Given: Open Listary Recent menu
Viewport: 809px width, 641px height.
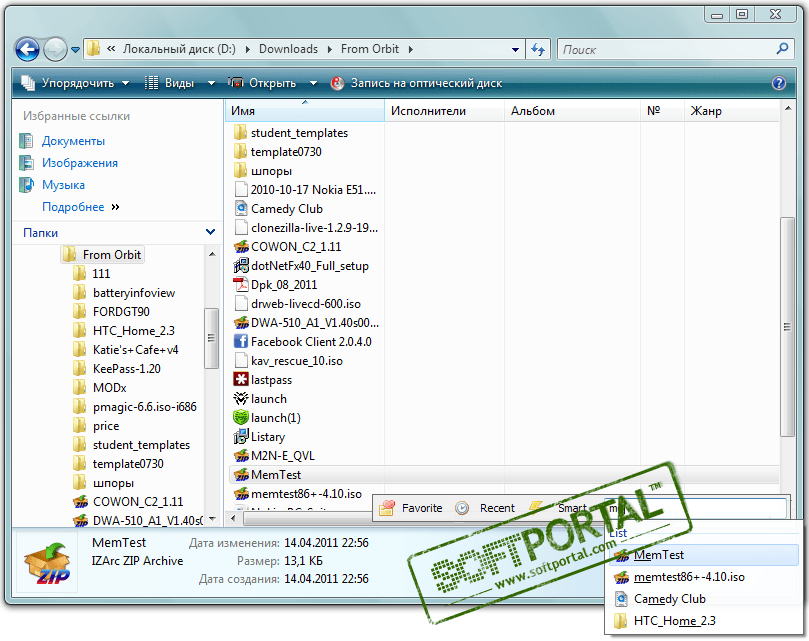Looking at the screenshot, I should coord(486,508).
